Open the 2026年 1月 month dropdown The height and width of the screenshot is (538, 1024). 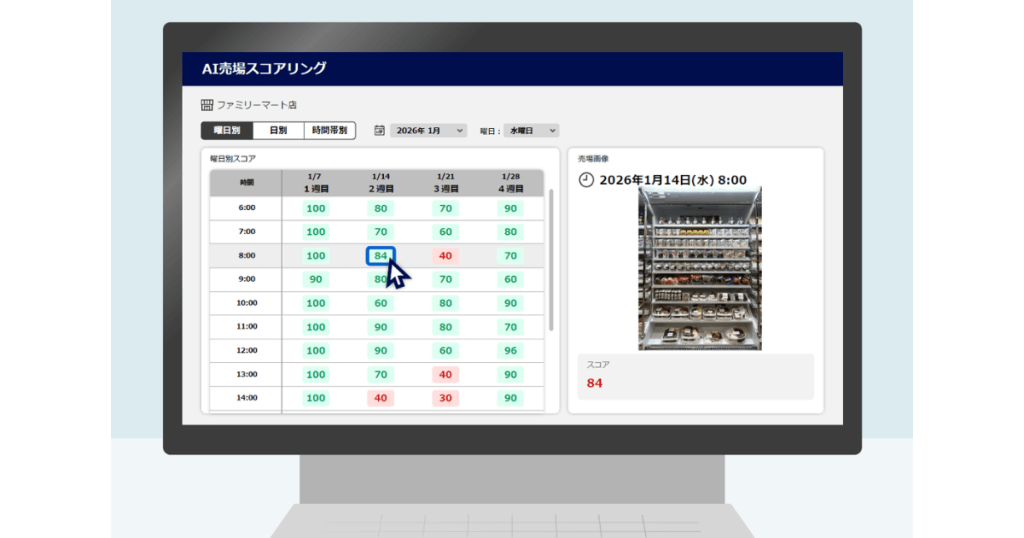[x=429, y=130]
